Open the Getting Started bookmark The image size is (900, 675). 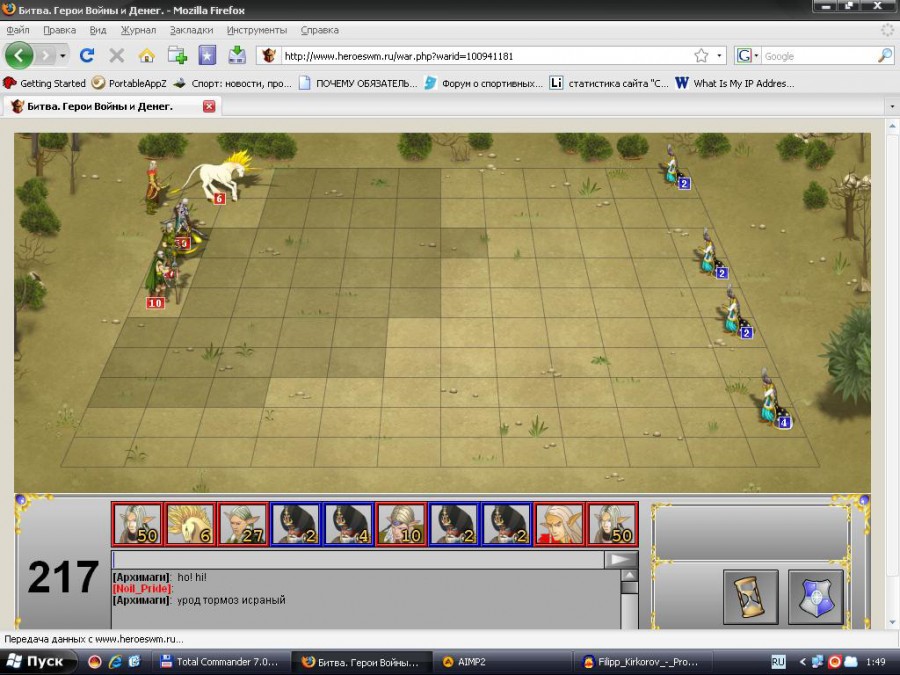pyautogui.click(x=45, y=83)
